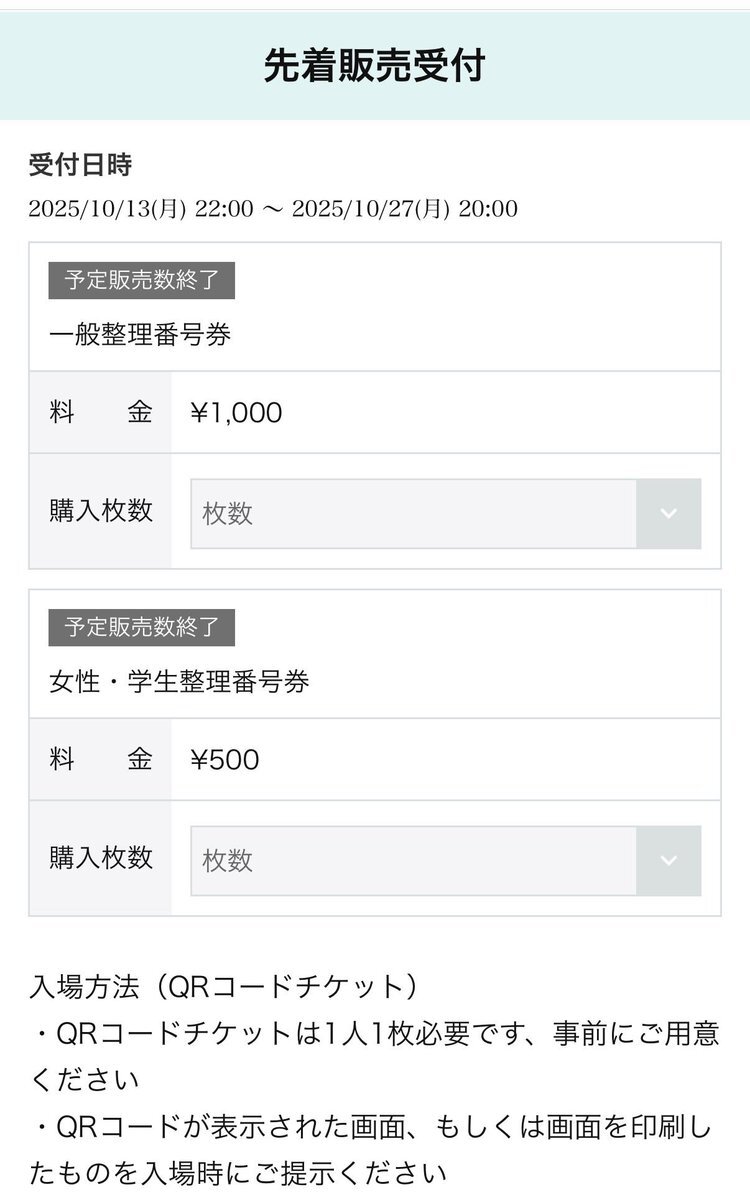Click the 先着販売受付 page header
Image resolution: width=750 pixels, height=1200 pixels.
[375, 66]
